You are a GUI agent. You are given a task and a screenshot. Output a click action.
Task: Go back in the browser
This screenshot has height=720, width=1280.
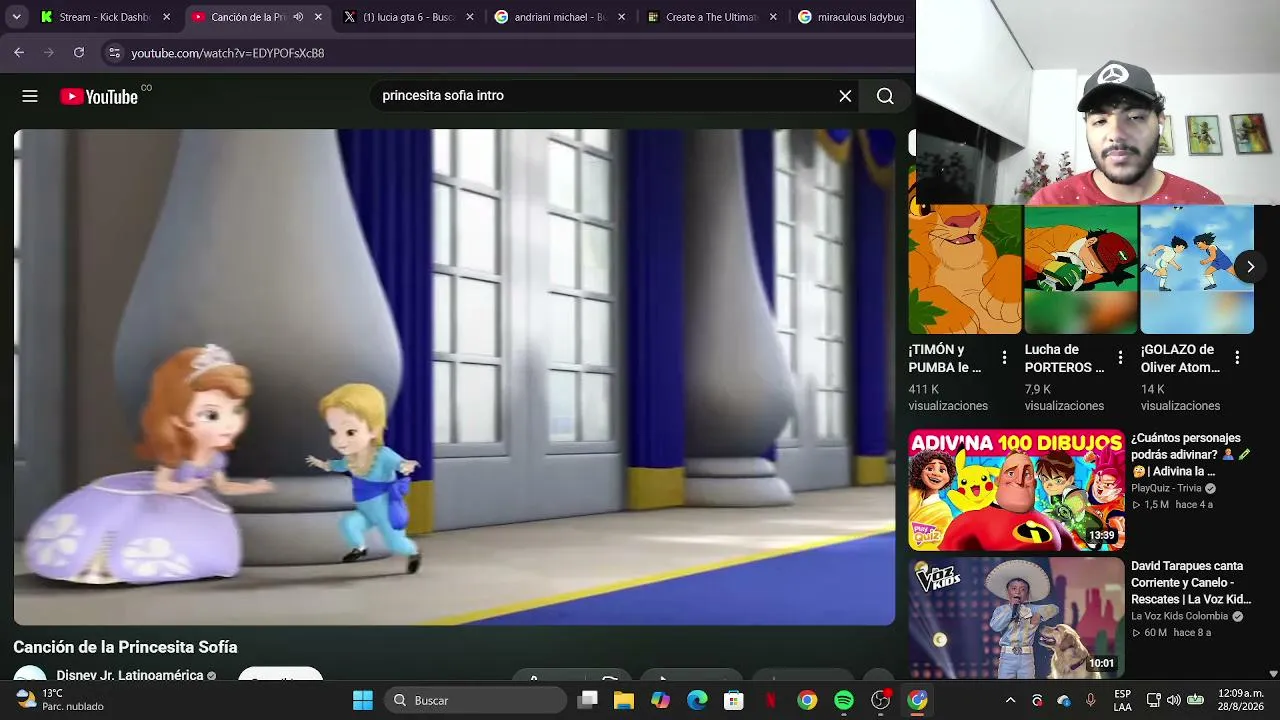19,53
